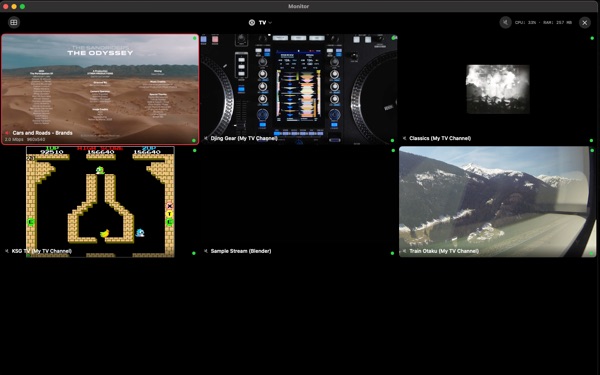Click the "Sample Stream (Blender)" label
The width and height of the screenshot is (600, 375).
(241, 251)
